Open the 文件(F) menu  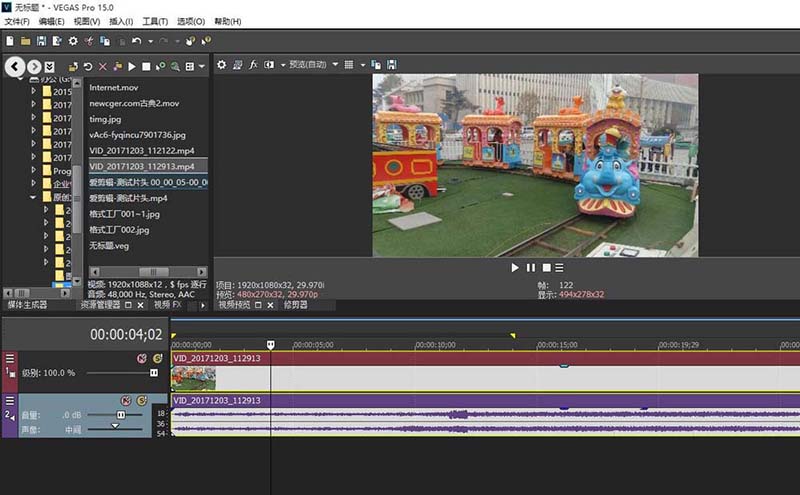click(18, 21)
